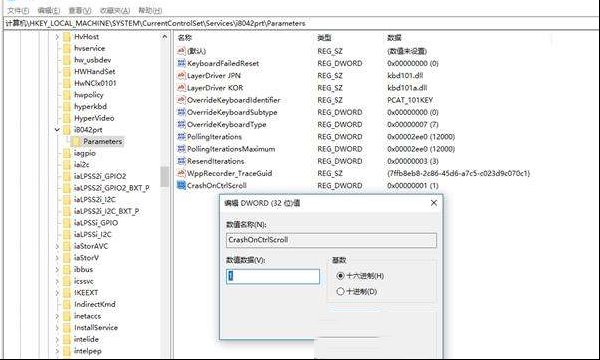Select the iaLPSSi_GPIO tree item
Image resolution: width=600 pixels, height=360 pixels.
(96, 223)
